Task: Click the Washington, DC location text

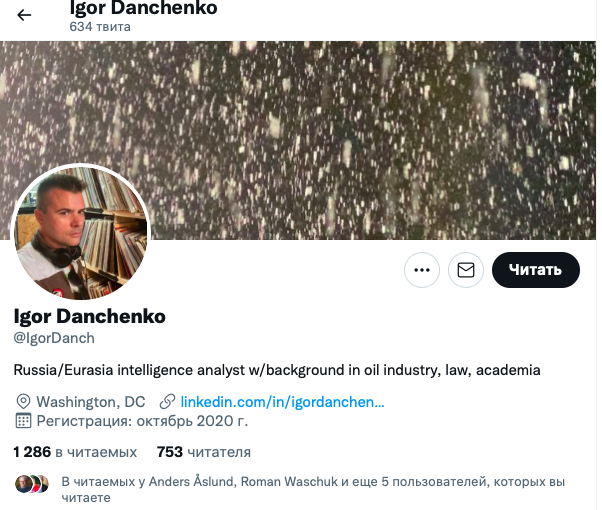Action: [x=91, y=402]
